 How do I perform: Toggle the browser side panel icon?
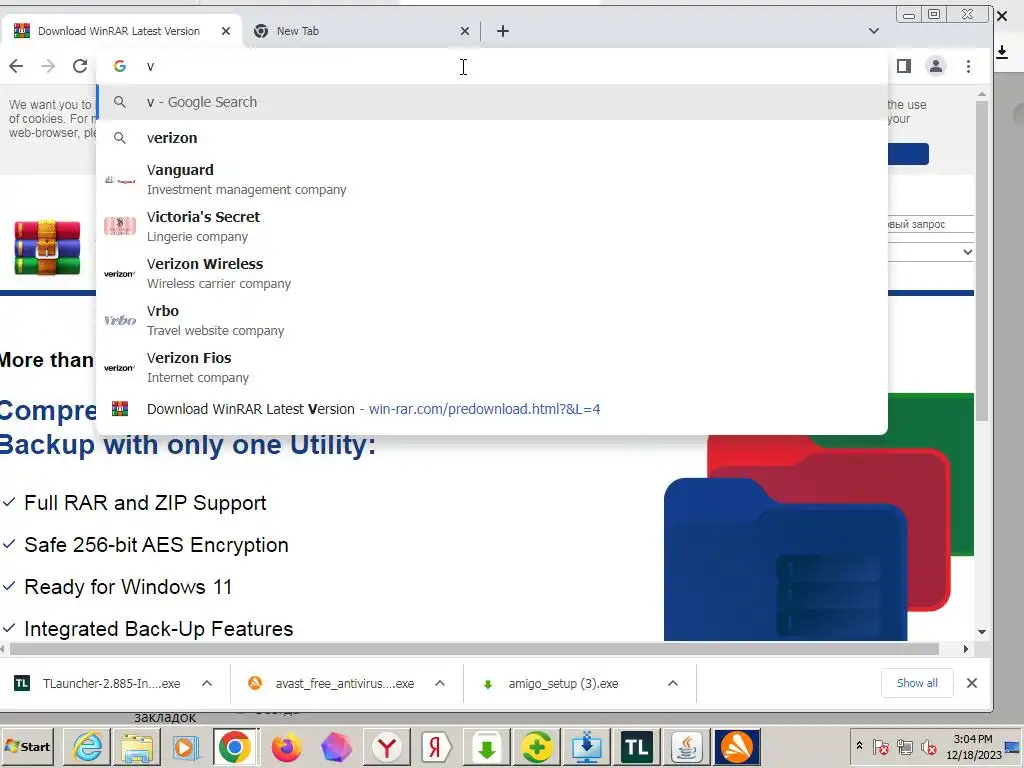[x=904, y=66]
